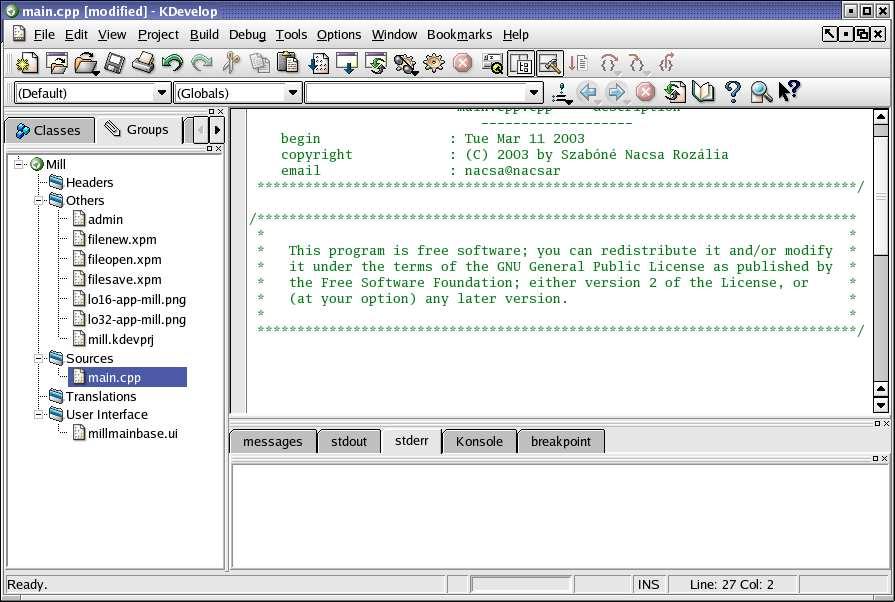Click the INS indicator in status bar
The image size is (895, 602).
pos(648,585)
